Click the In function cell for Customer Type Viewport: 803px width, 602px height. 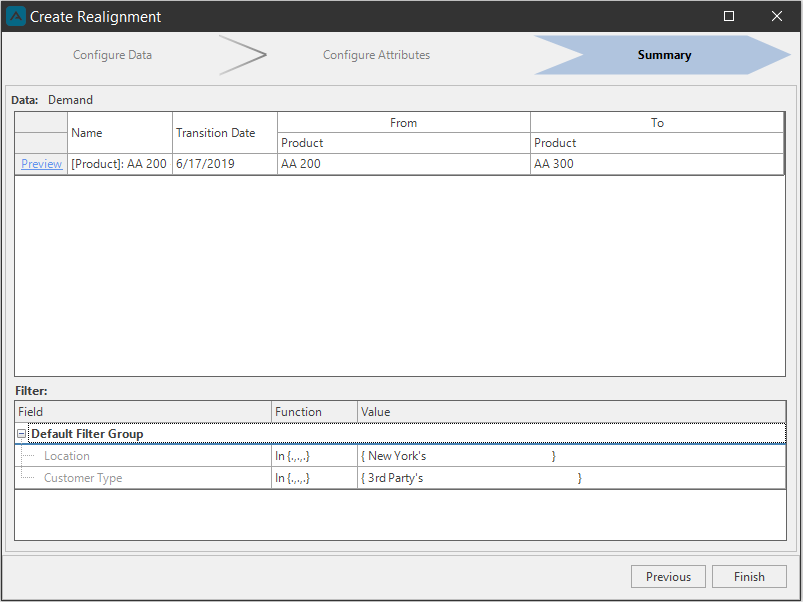click(314, 478)
